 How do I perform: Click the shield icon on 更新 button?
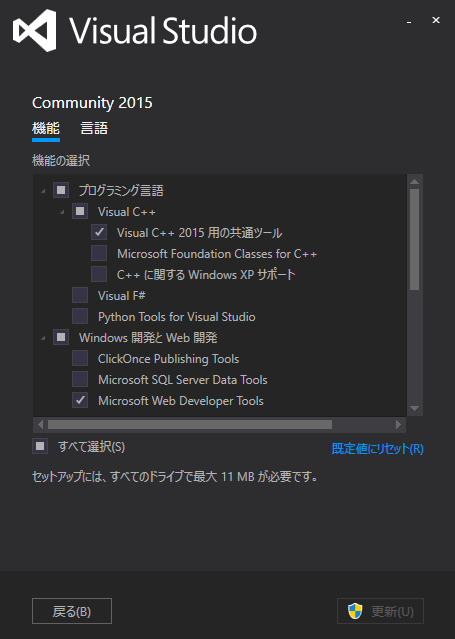click(355, 611)
